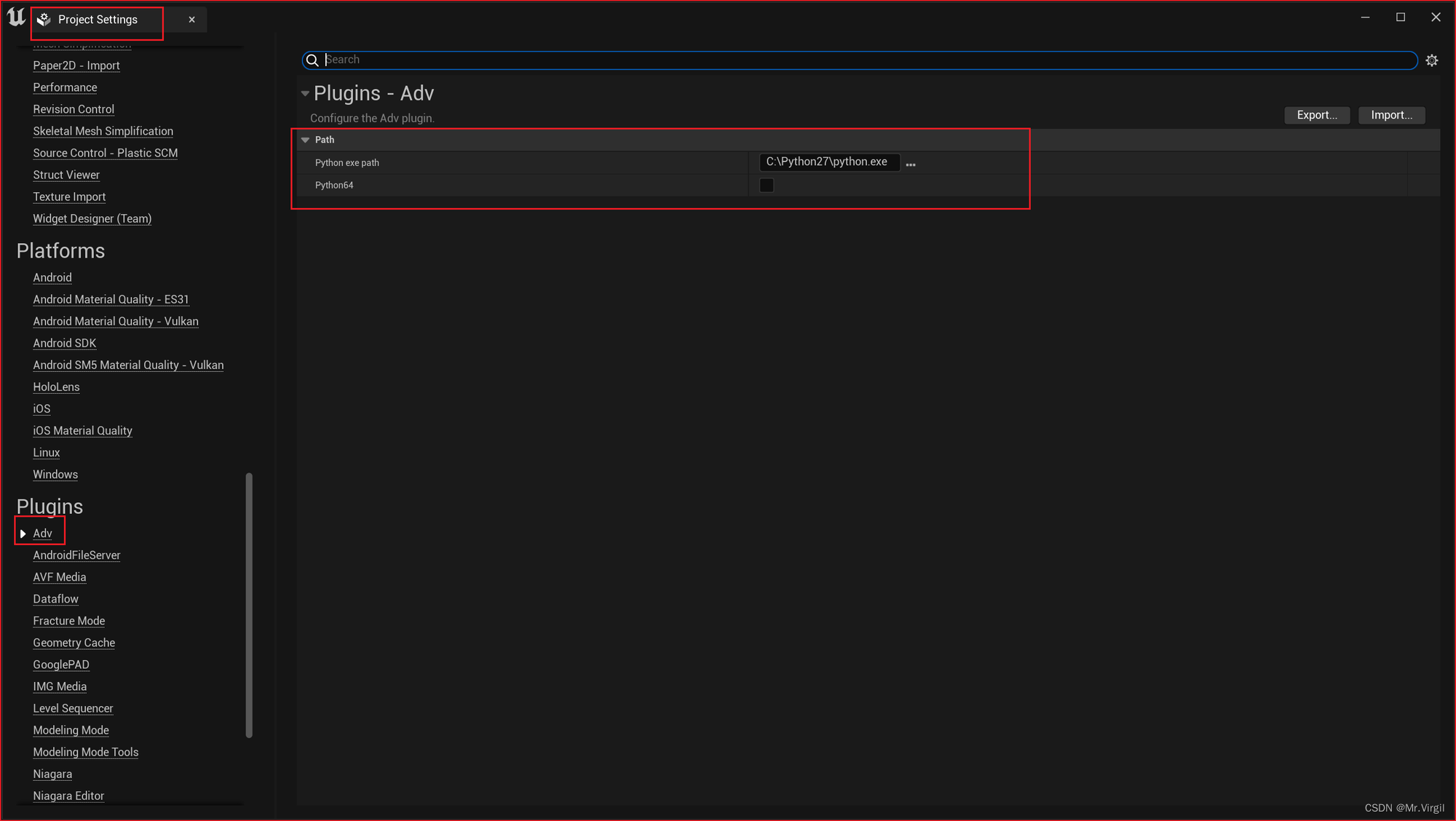Click the Unreal Engine logo icon
This screenshot has height=821, width=1456.
click(x=15, y=18)
